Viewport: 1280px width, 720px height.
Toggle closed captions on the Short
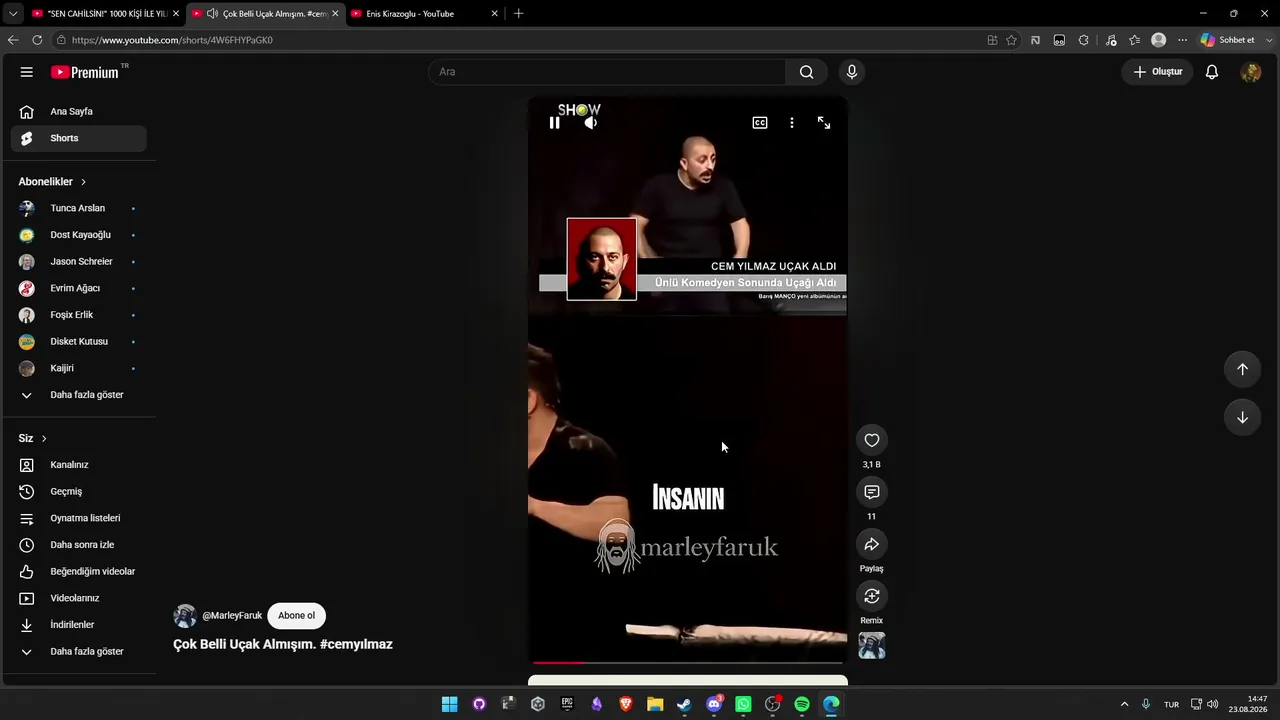coord(760,123)
